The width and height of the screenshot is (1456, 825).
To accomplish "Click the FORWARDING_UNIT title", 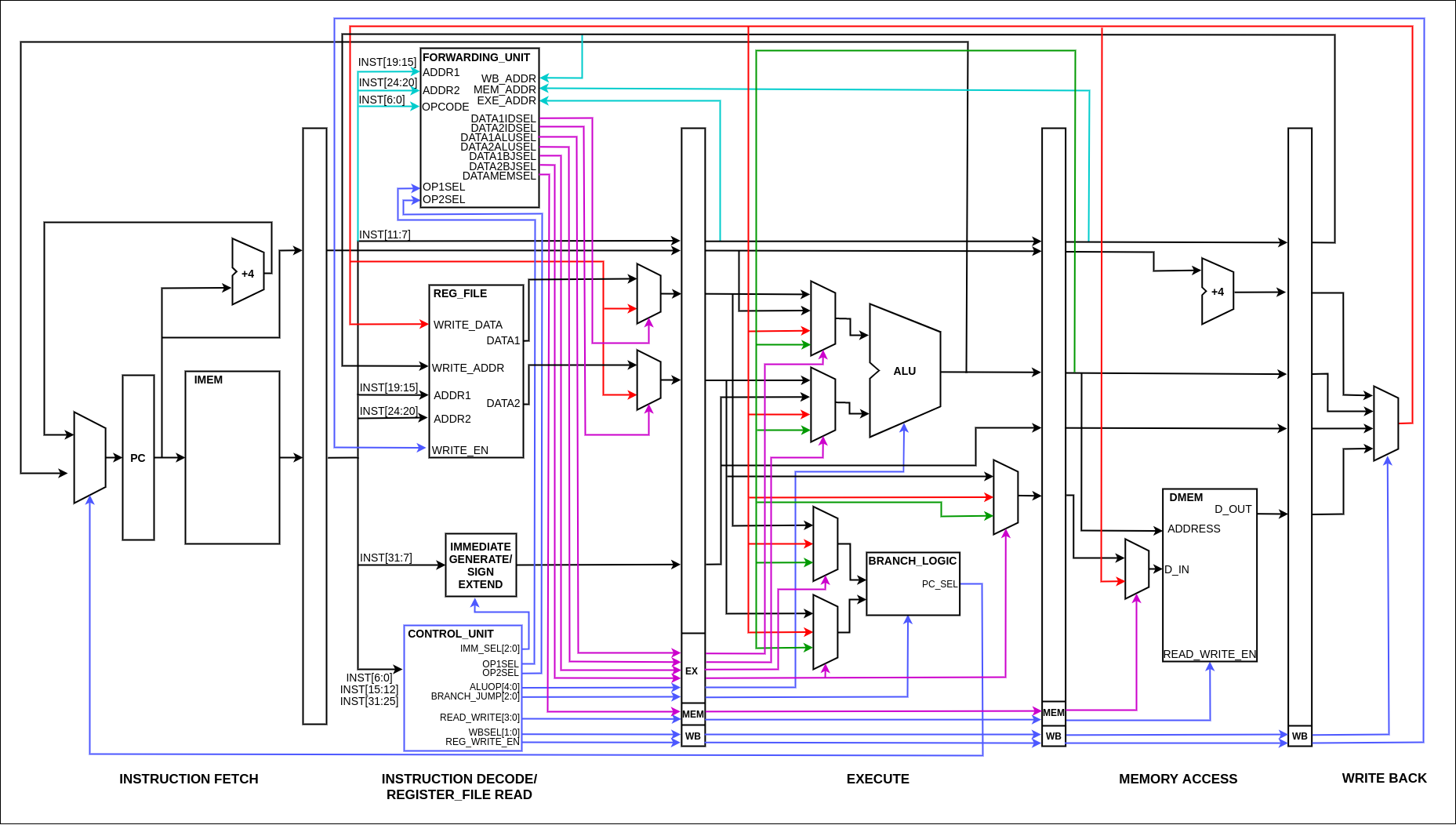I will [476, 57].
